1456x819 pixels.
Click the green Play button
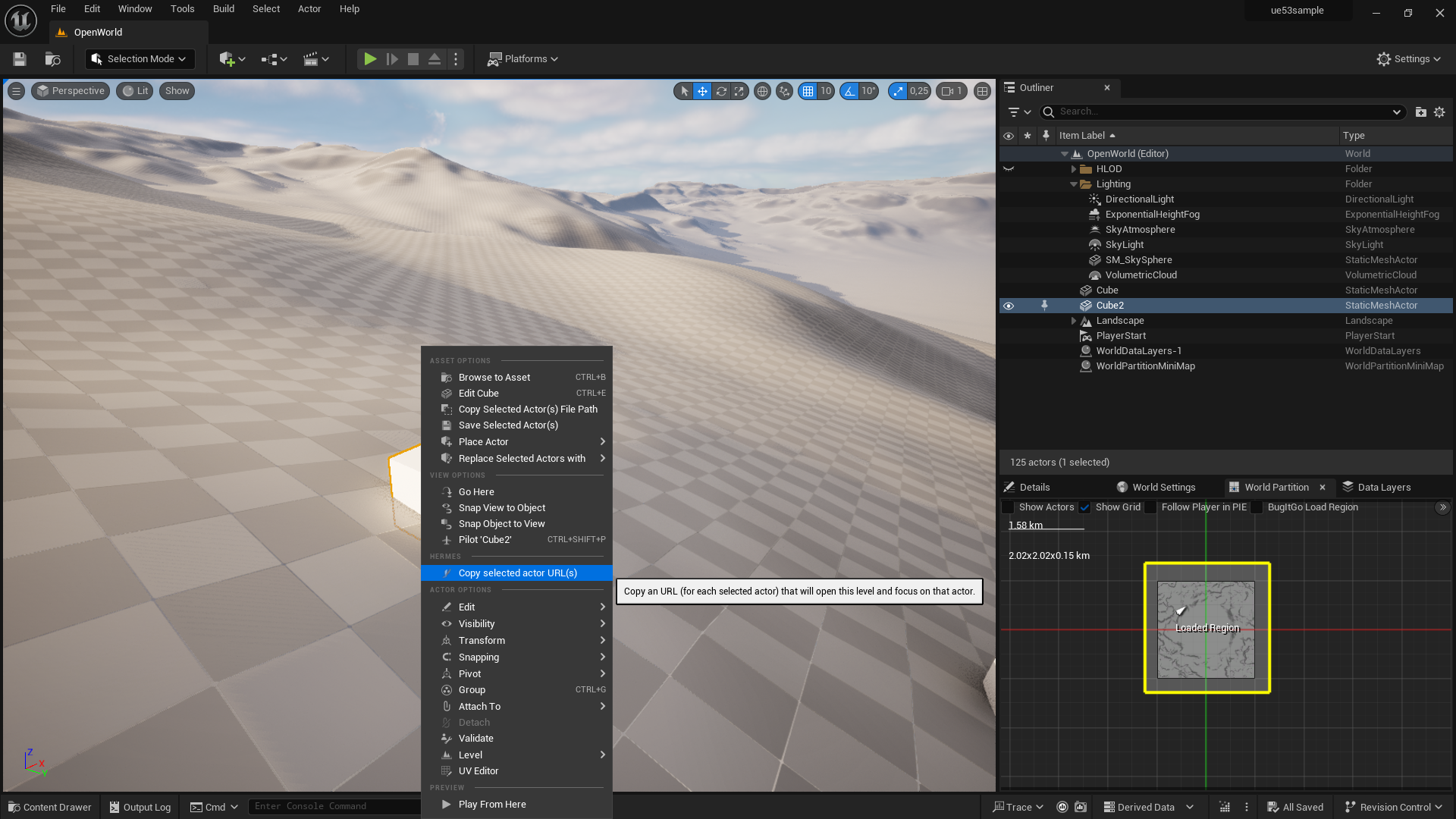point(369,59)
